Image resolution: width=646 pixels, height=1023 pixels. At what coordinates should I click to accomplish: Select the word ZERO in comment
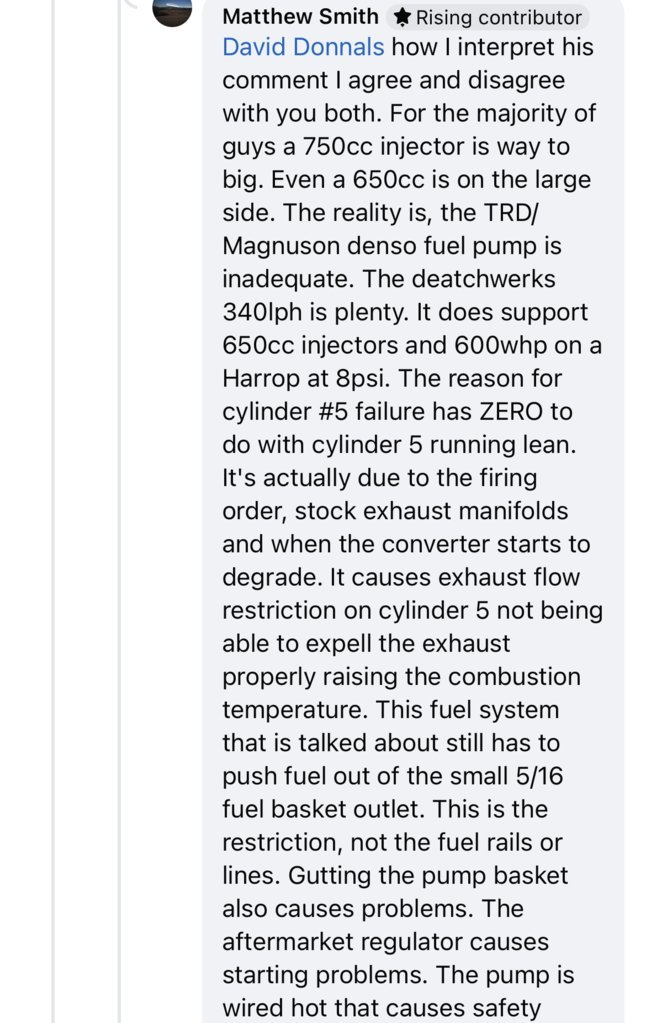[x=511, y=412]
